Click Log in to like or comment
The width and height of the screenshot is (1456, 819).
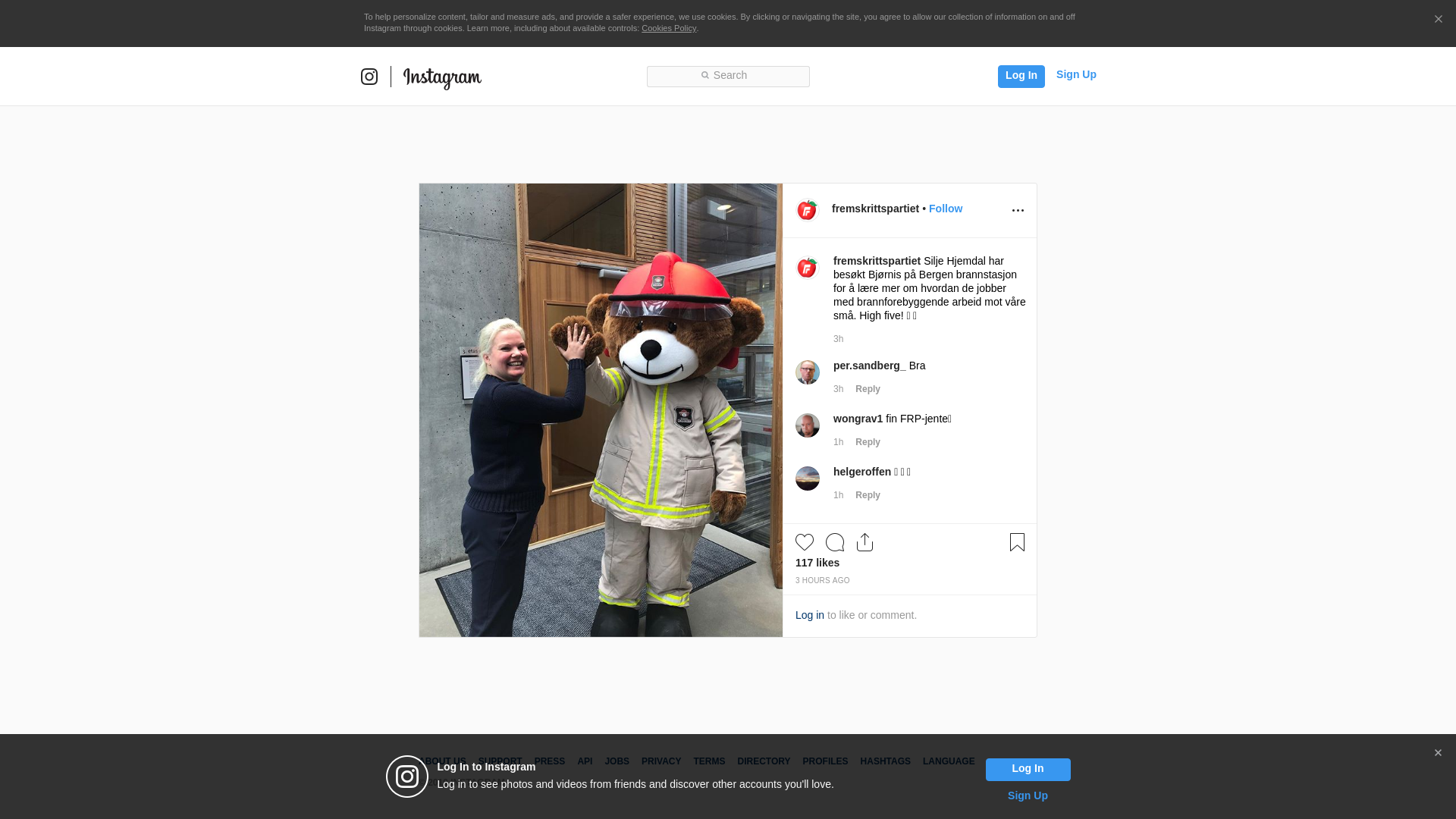tap(810, 615)
